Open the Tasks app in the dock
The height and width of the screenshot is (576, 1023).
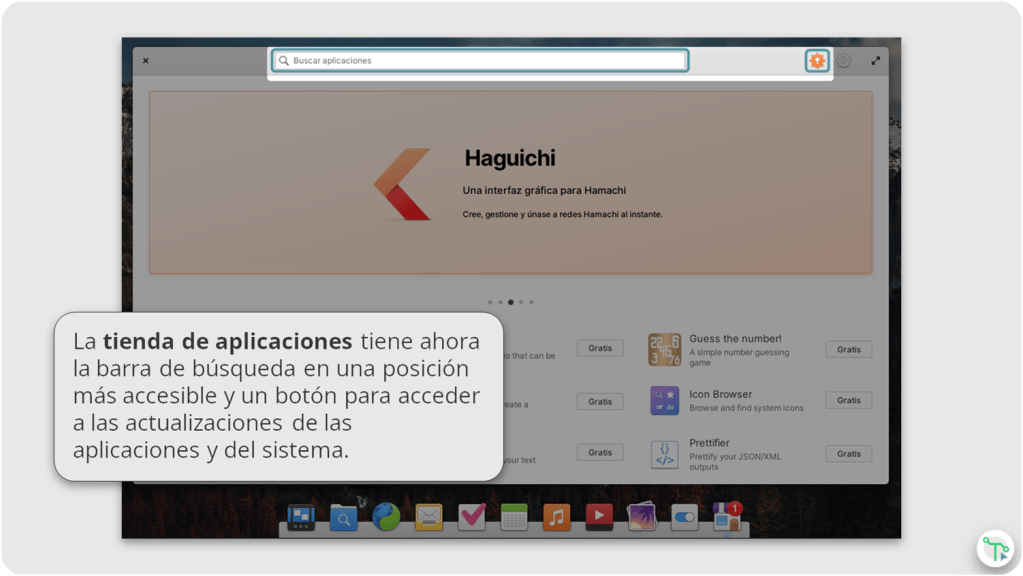pyautogui.click(x=472, y=517)
